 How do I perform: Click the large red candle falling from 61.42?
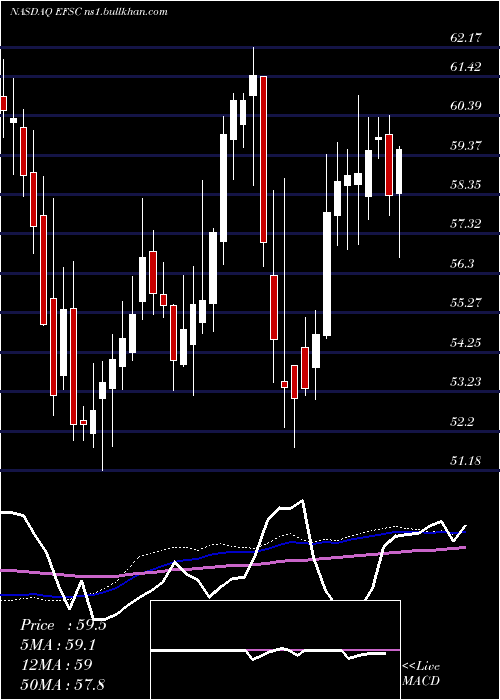(x=263, y=159)
